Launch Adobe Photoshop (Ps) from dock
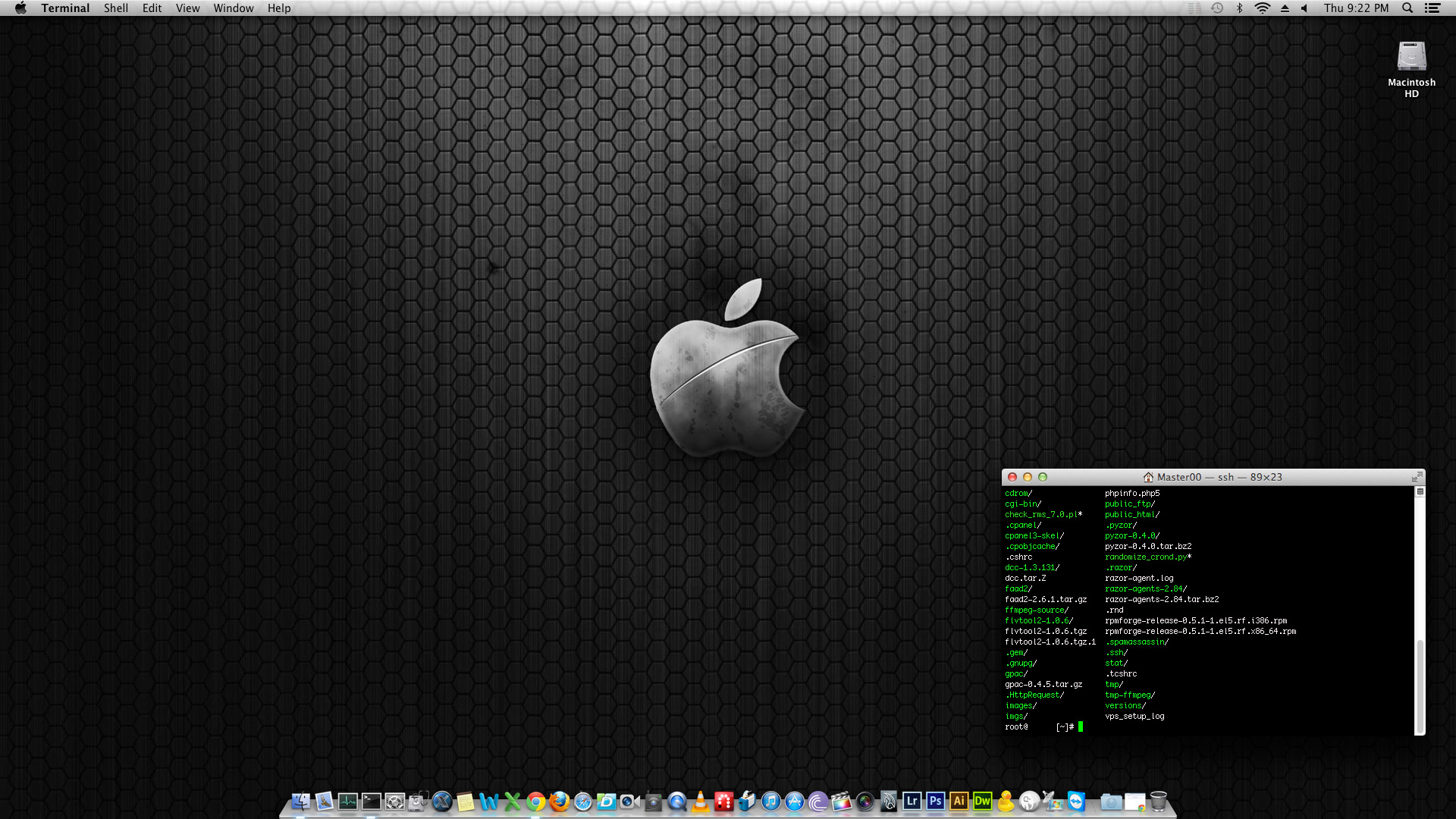The image size is (1456, 819). 936,801
